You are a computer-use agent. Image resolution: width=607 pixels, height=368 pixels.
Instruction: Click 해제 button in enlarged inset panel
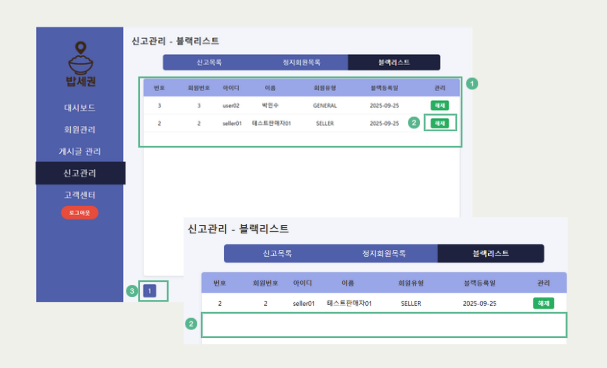point(544,303)
